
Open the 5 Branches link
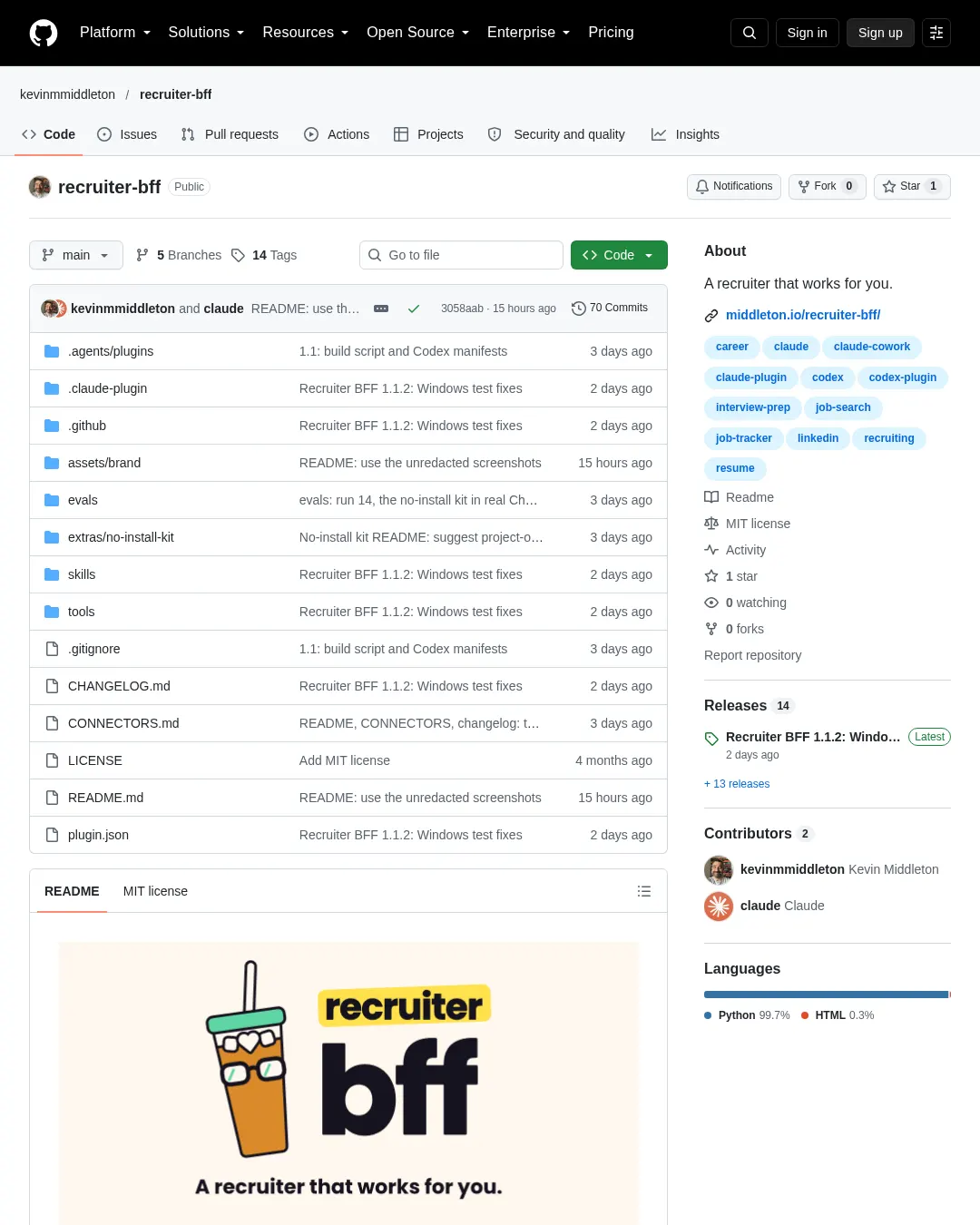click(x=179, y=255)
